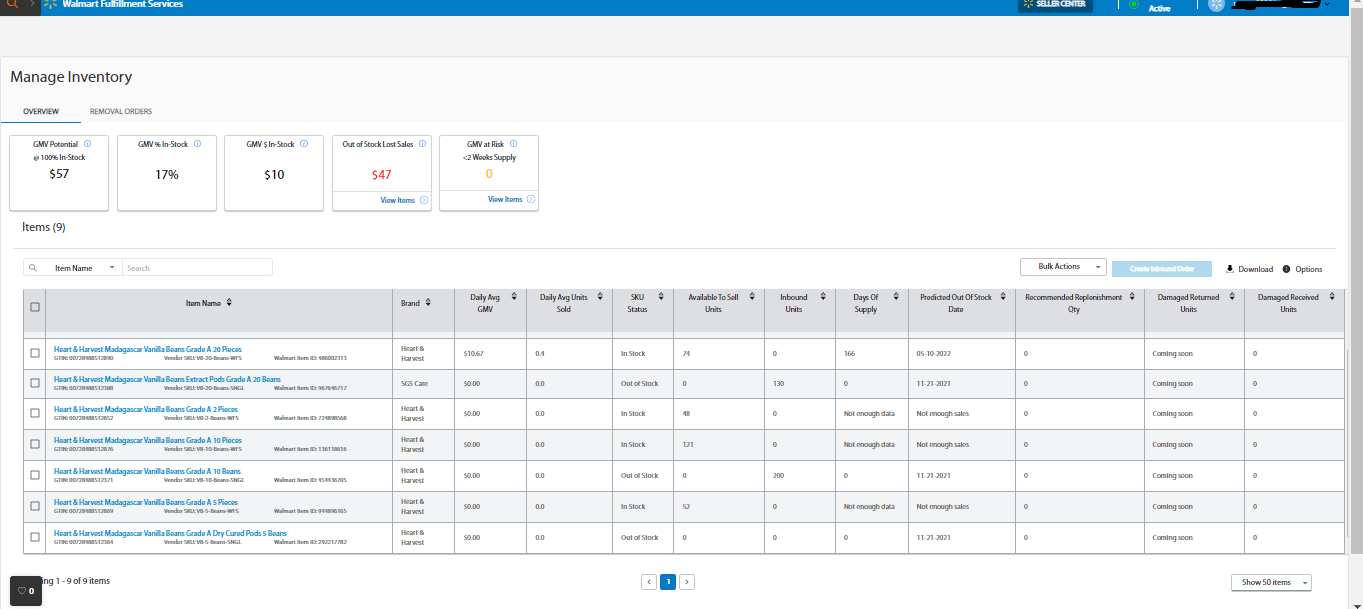Switch to the Overview tab
Image resolution: width=1363 pixels, height=609 pixels.
click(41, 111)
